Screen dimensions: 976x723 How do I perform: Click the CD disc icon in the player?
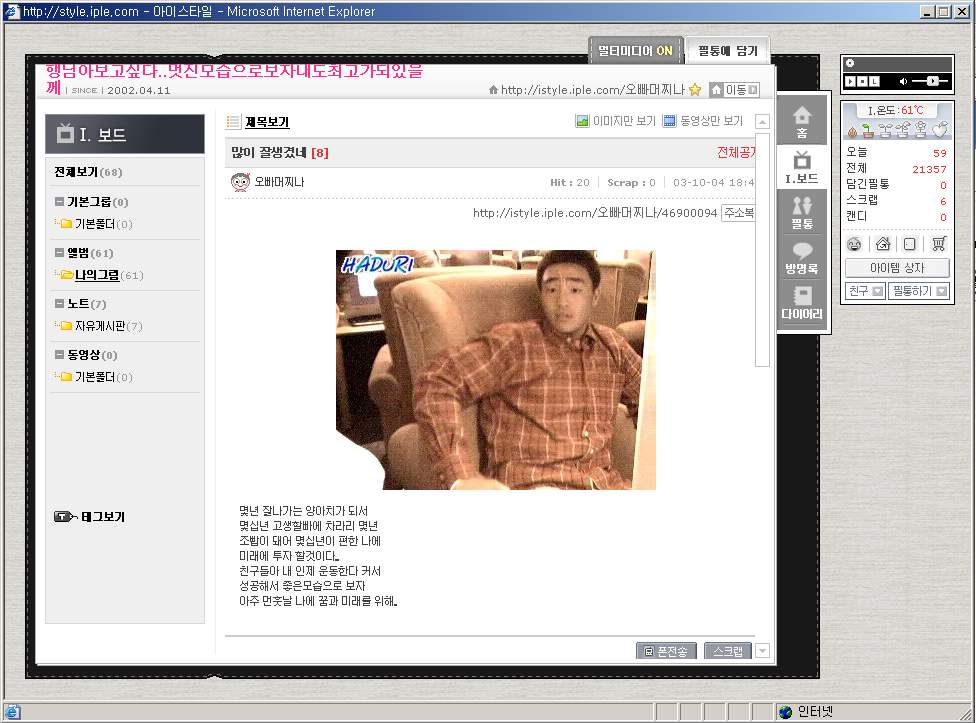pyautogui.click(x=850, y=63)
